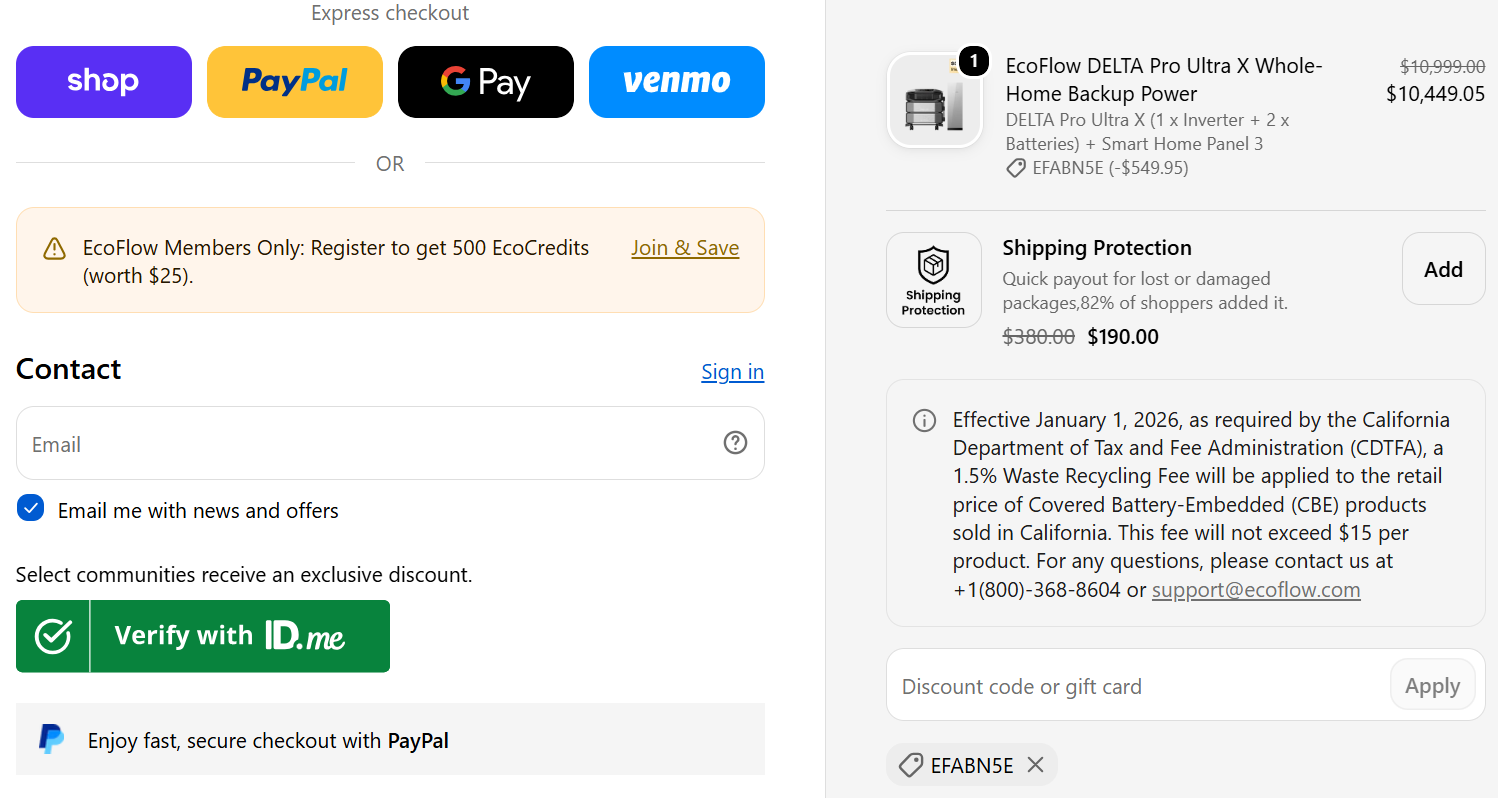Click the discounted price $10,449.05
The width and height of the screenshot is (1498, 798).
[1435, 94]
